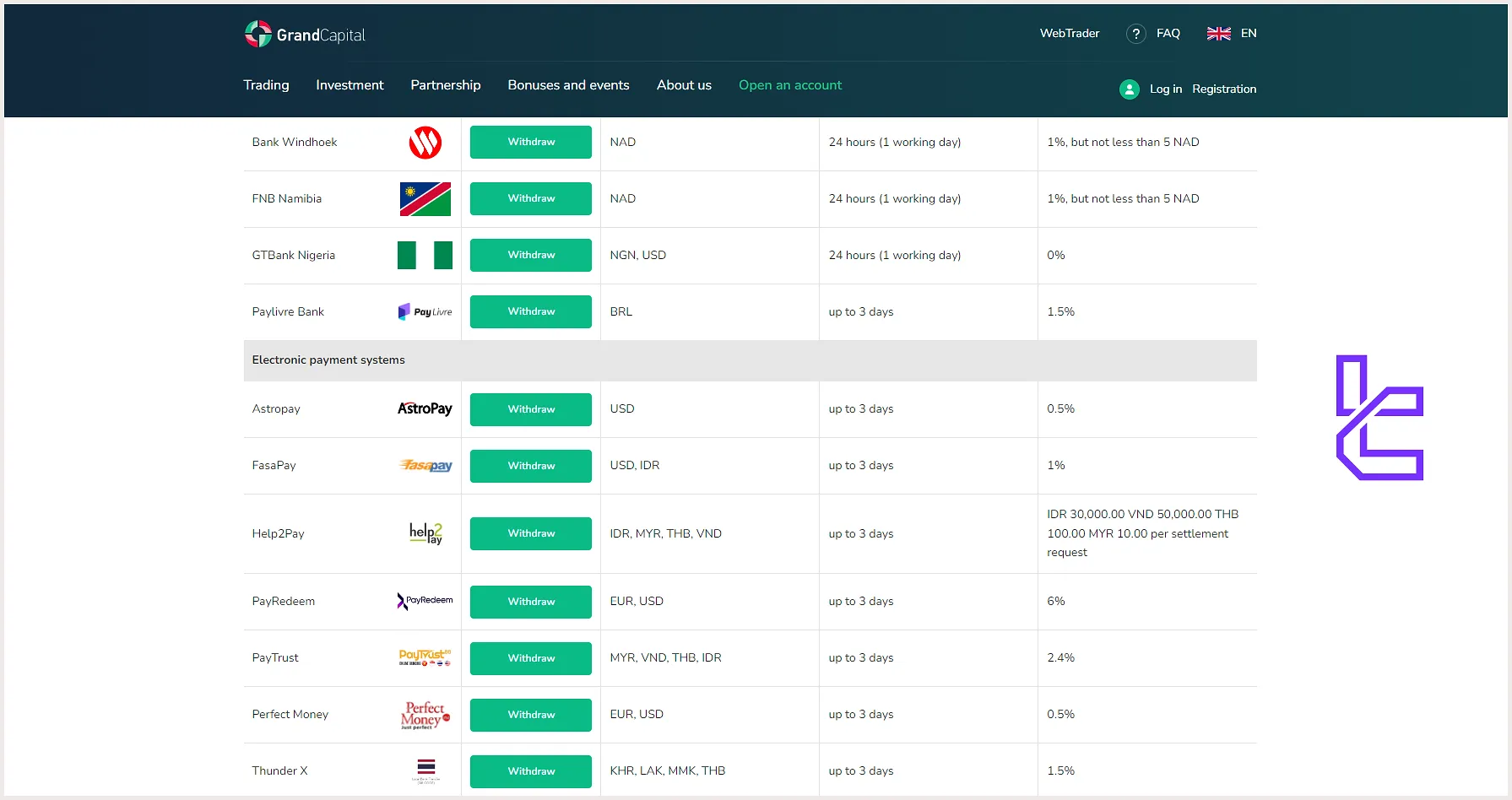Image resolution: width=1512 pixels, height=800 pixels.
Task: Select Bank Windhoek 24 hours processing time
Action: click(x=894, y=143)
